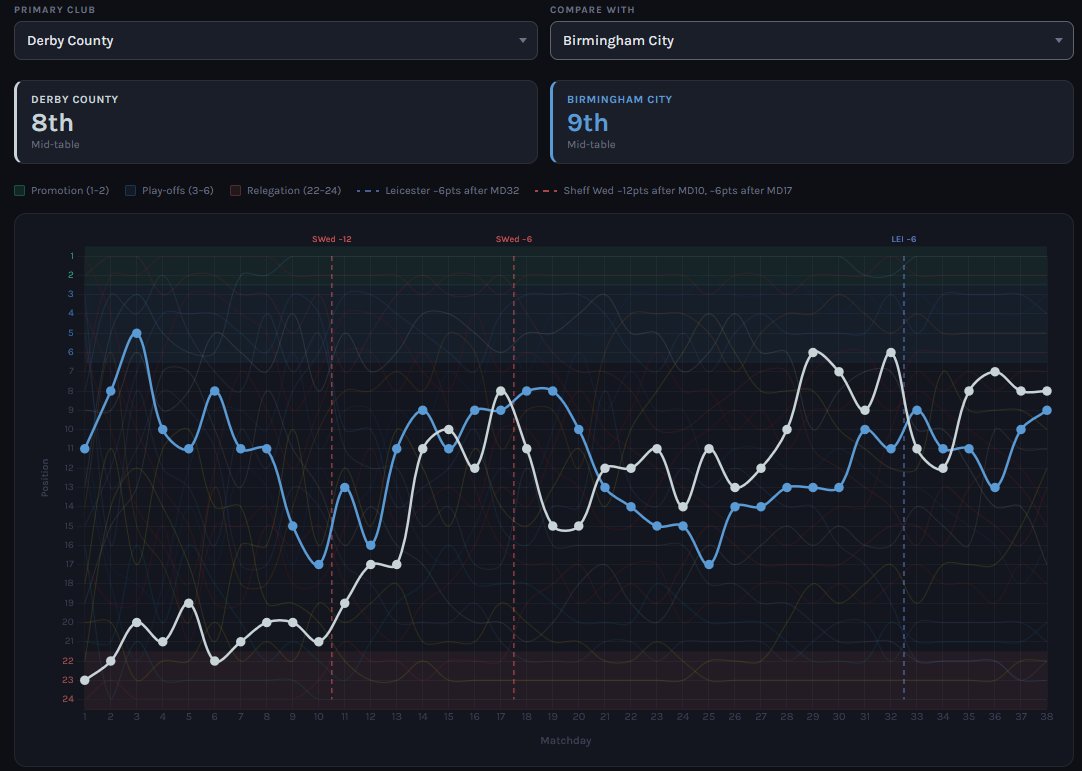Click the 'PRIMARY CLUB' field label
The height and width of the screenshot is (771, 1082).
(55, 10)
